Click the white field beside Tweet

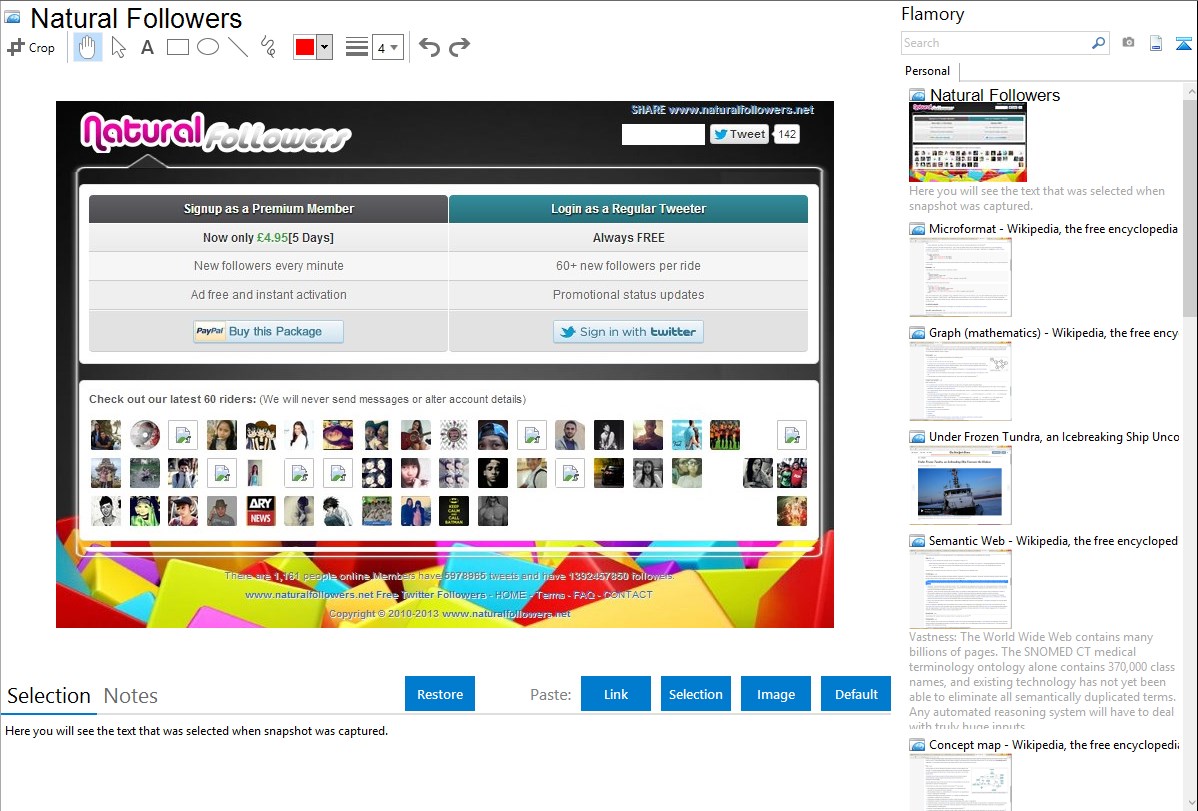tap(663, 135)
